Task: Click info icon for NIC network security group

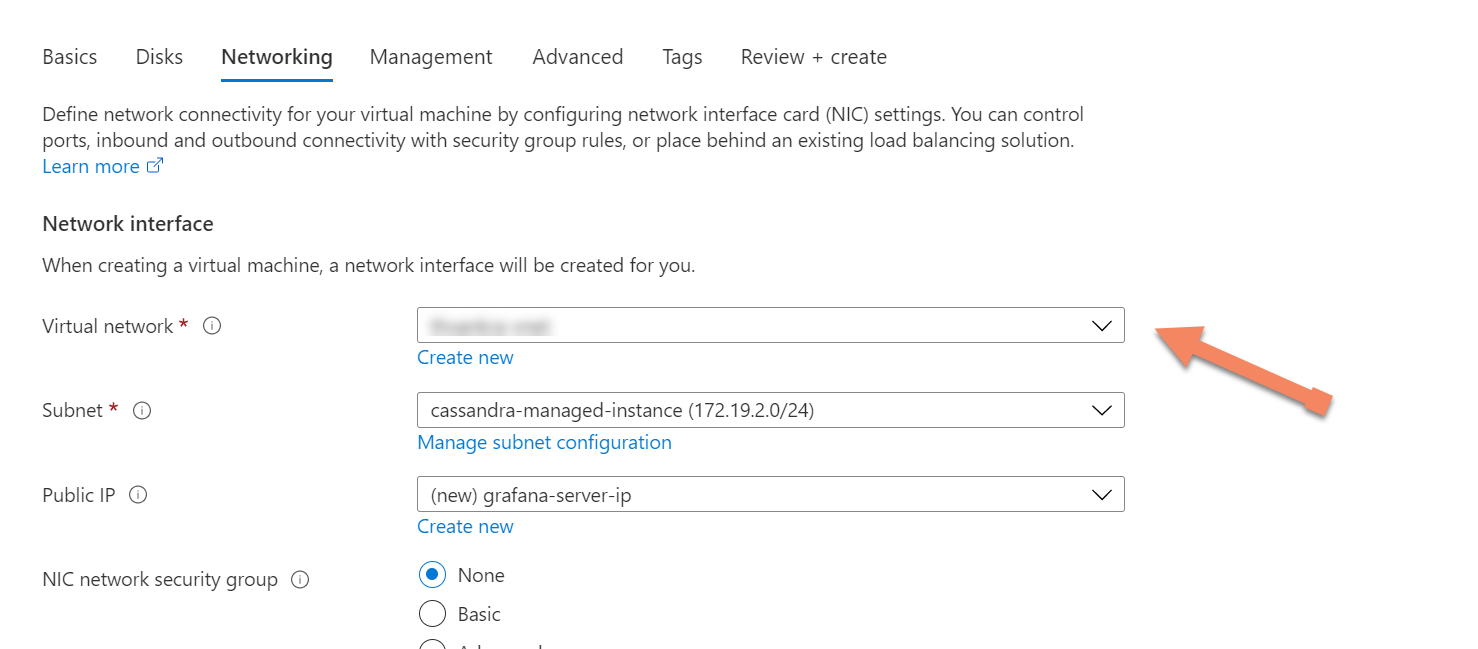Action: (x=300, y=580)
